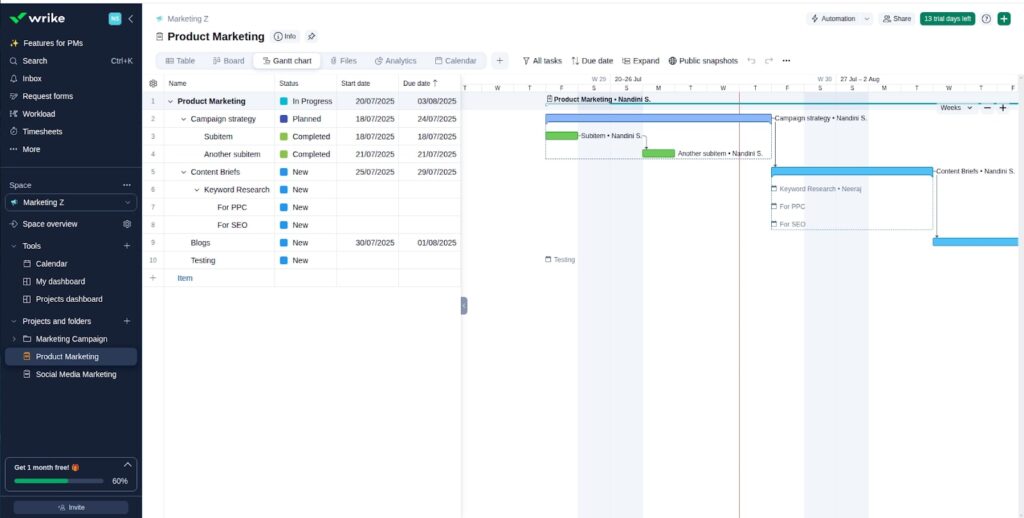Collapse Projects and folders section

coord(14,321)
